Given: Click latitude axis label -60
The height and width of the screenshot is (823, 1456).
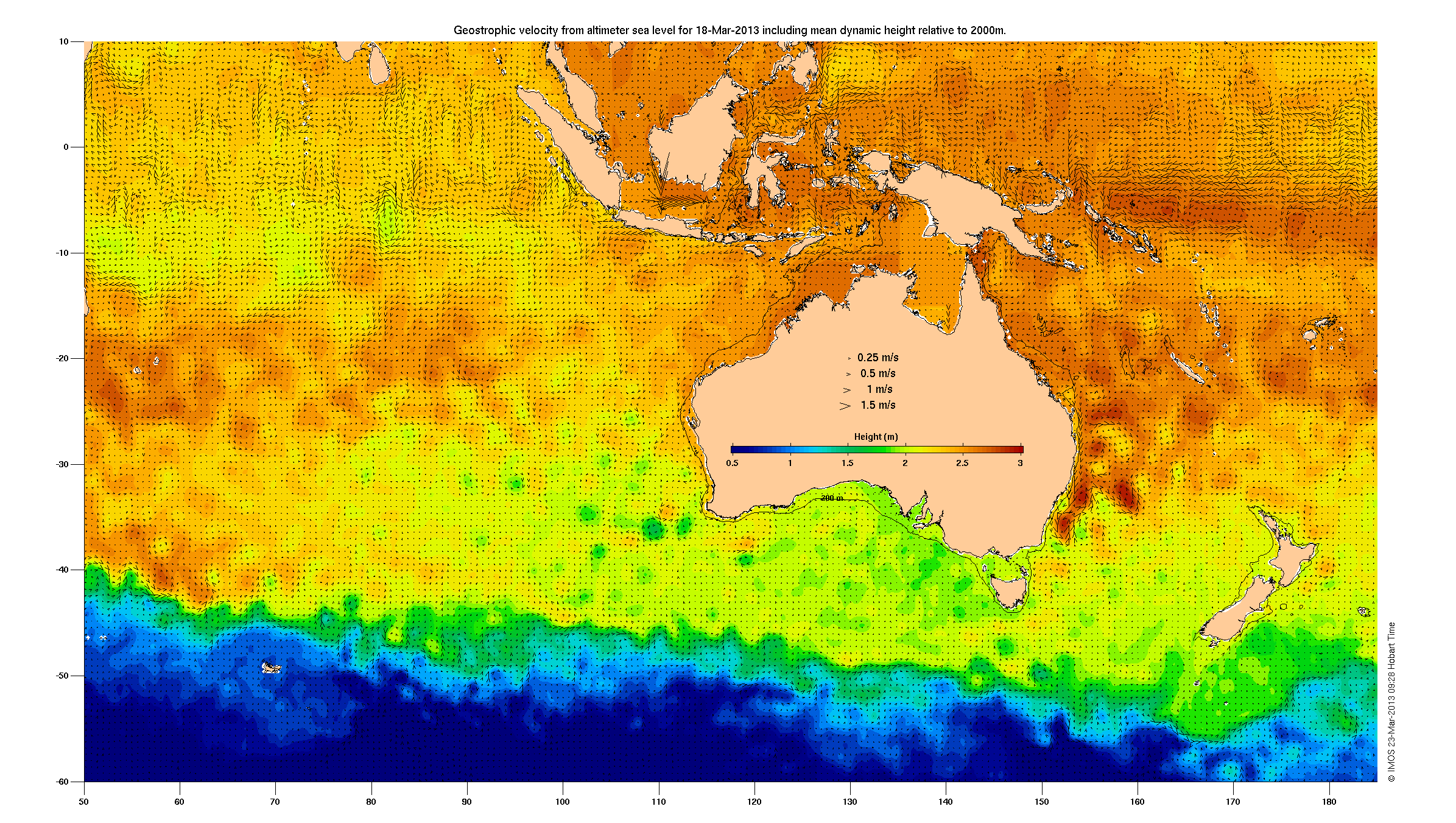Looking at the screenshot, I should pos(63,782).
